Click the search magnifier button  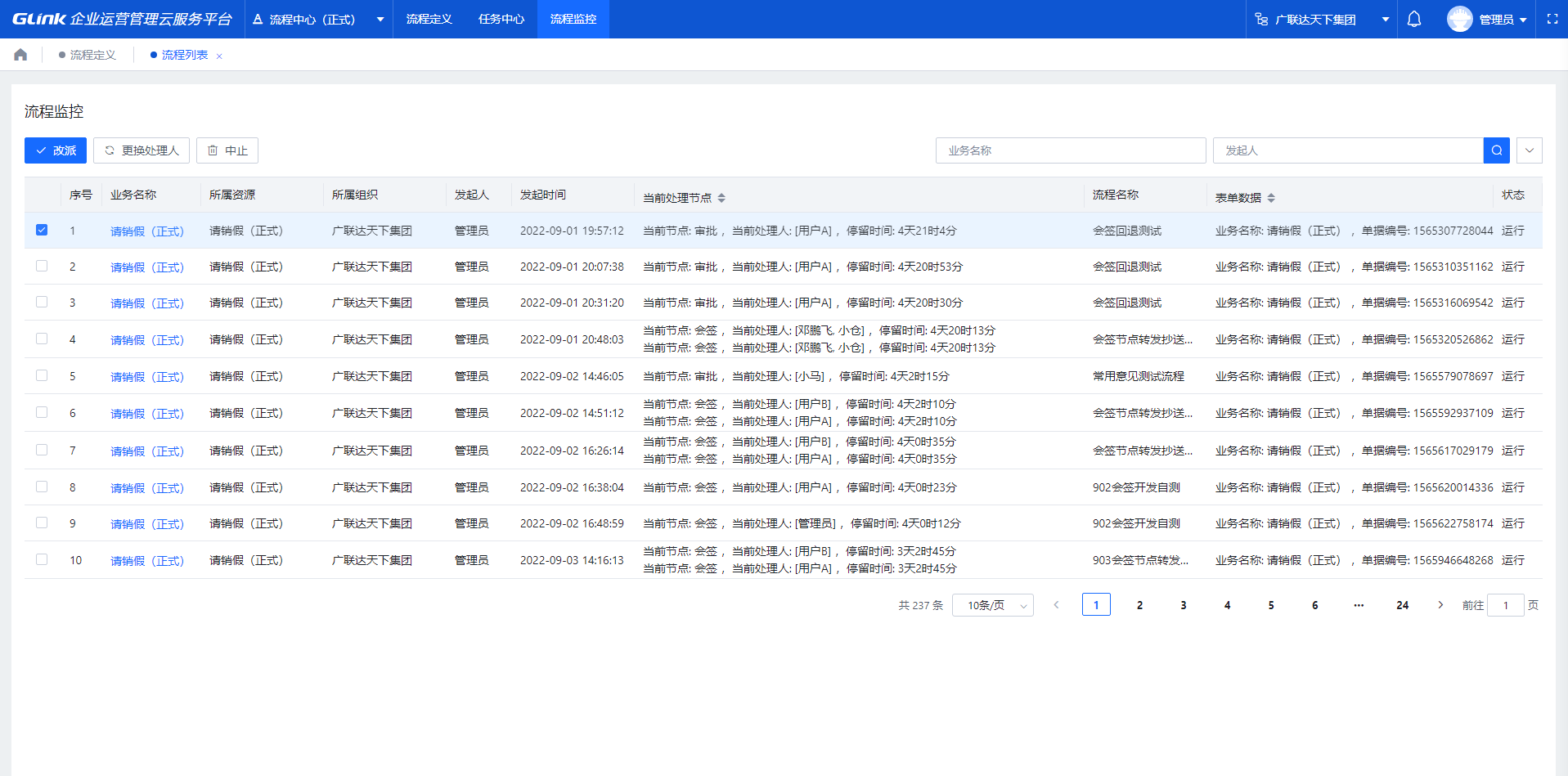click(x=1497, y=150)
